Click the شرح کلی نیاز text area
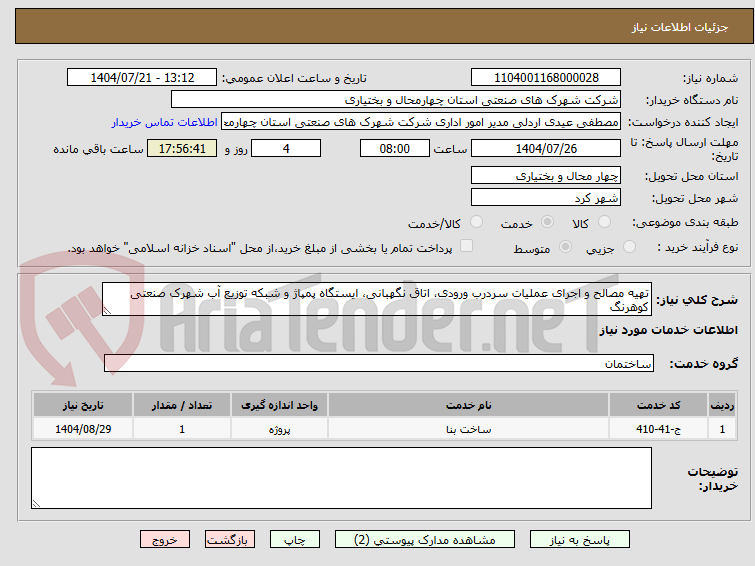Image resolution: width=755 pixels, height=566 pixels. tap(377, 299)
